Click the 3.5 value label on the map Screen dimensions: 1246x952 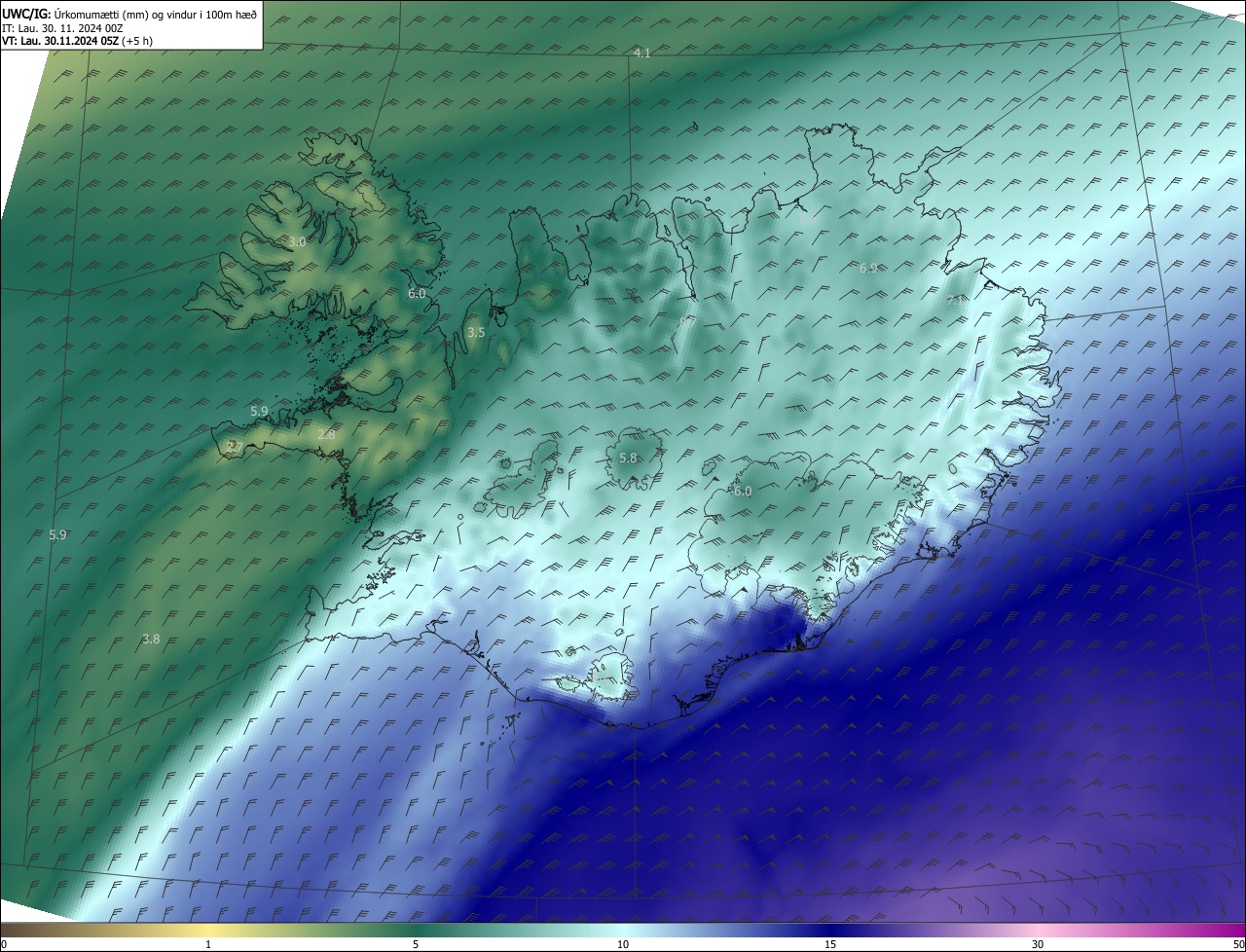tap(476, 333)
